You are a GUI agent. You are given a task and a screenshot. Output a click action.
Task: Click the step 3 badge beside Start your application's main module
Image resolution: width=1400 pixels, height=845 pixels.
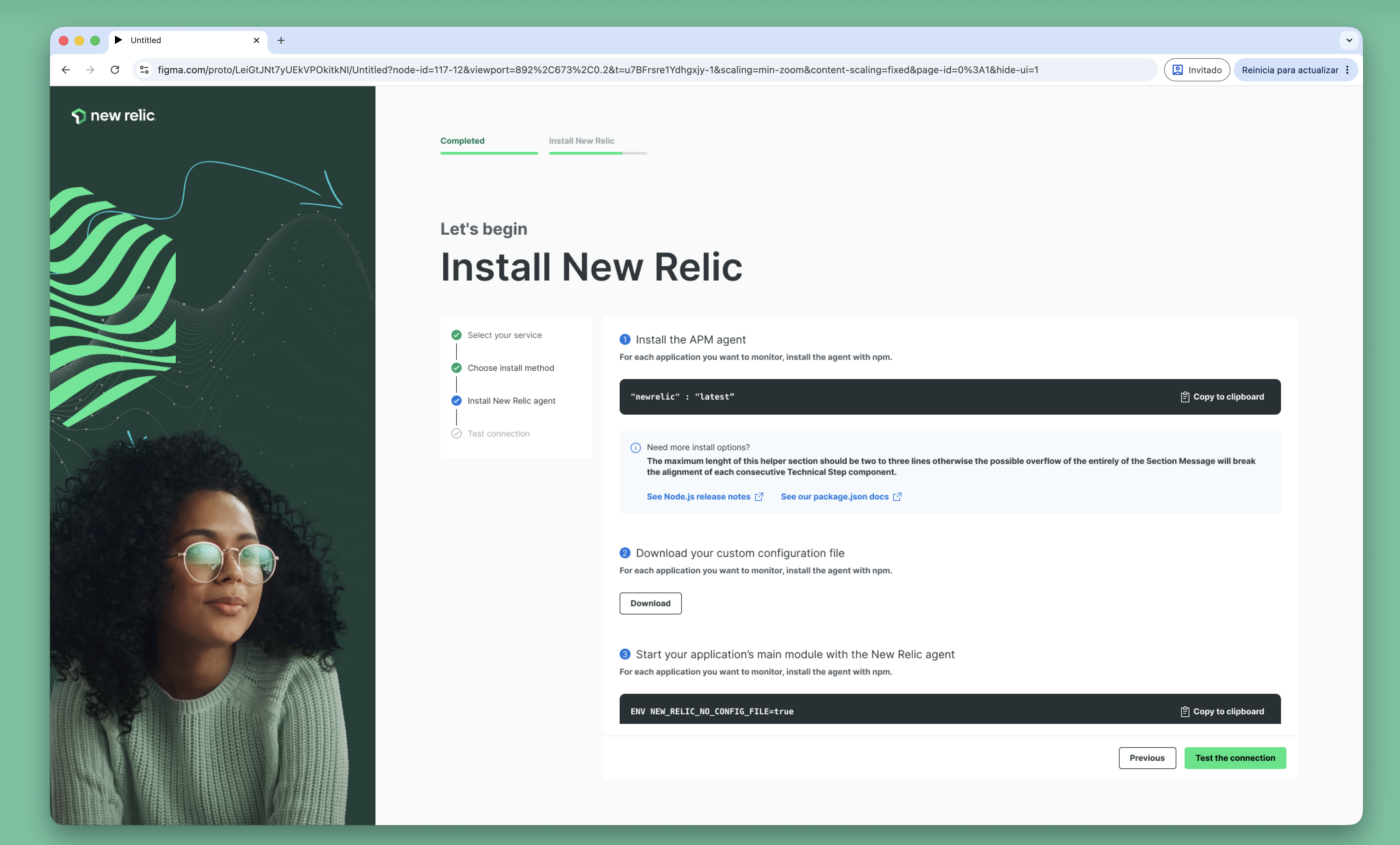point(625,654)
